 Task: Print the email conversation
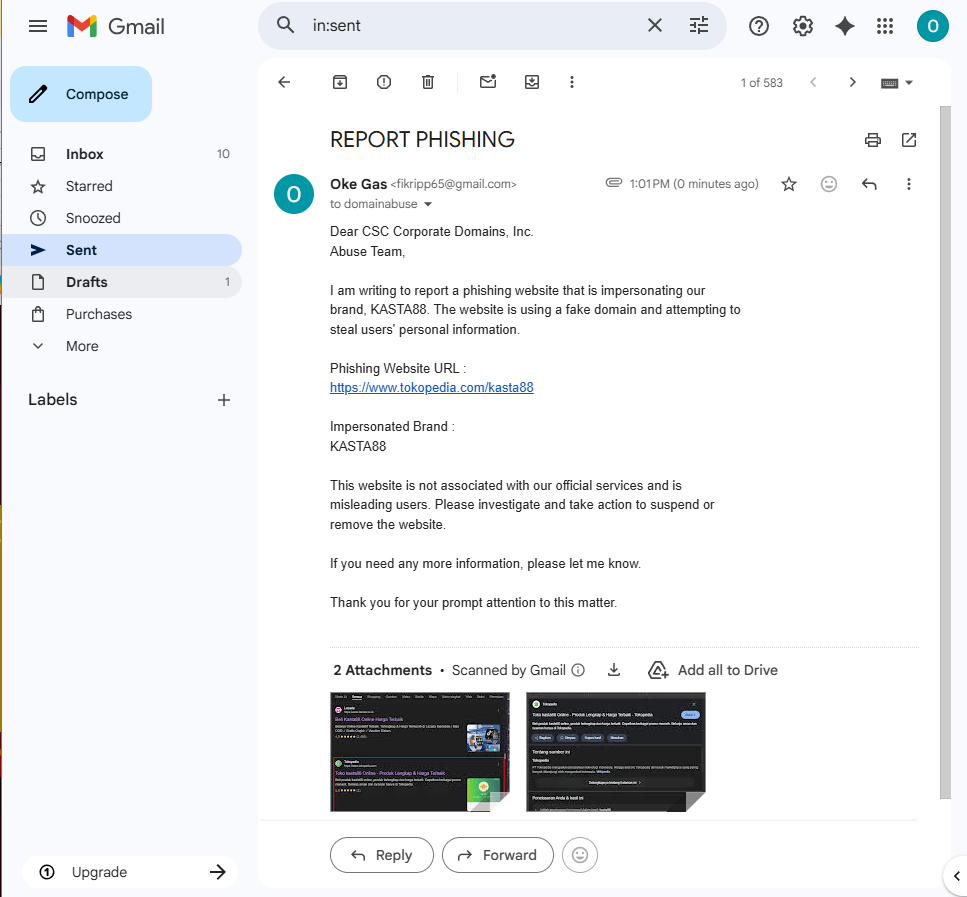[x=873, y=140]
